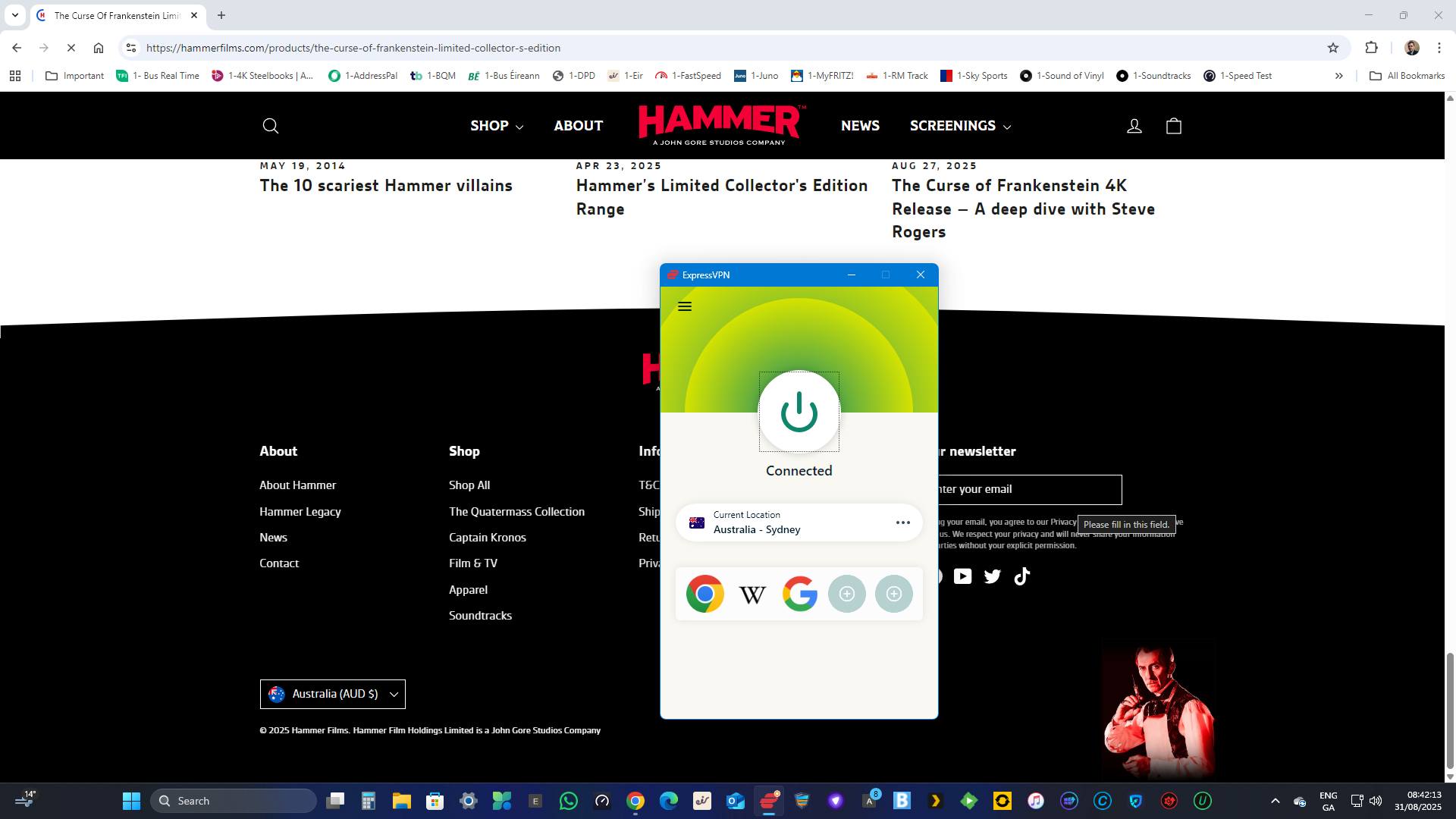Open footer News link under About
This screenshot has width=1456, height=819.
pyautogui.click(x=273, y=538)
